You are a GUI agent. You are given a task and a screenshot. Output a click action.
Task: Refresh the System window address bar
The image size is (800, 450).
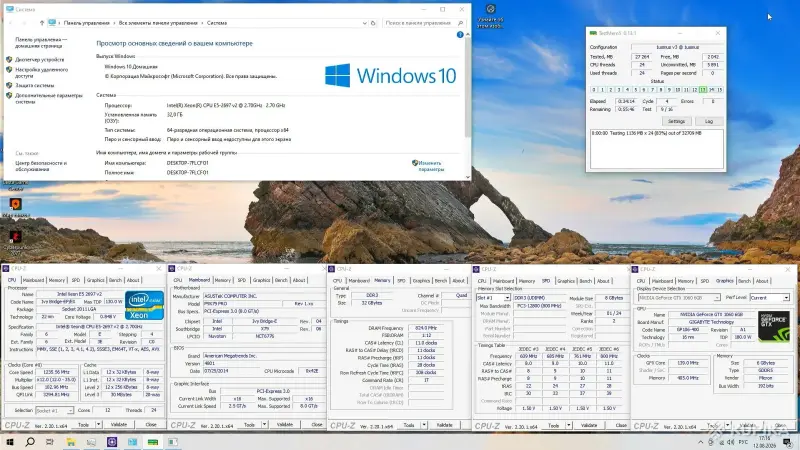click(x=373, y=23)
